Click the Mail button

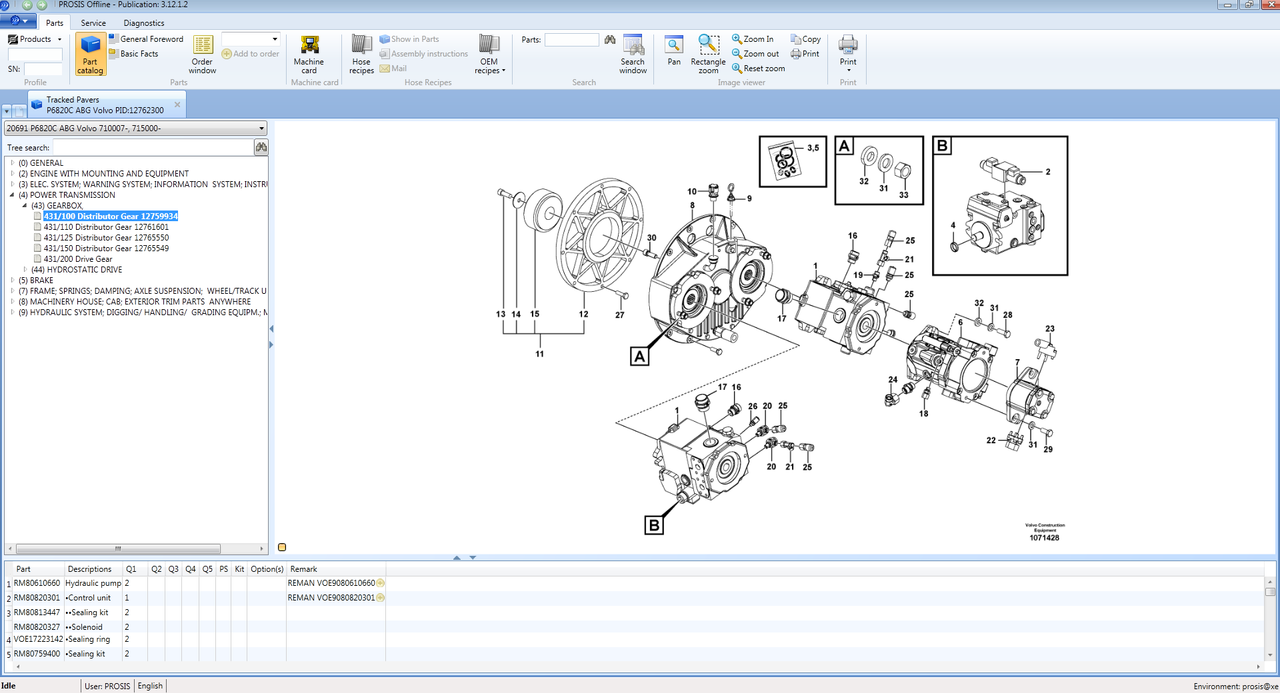pos(393,69)
